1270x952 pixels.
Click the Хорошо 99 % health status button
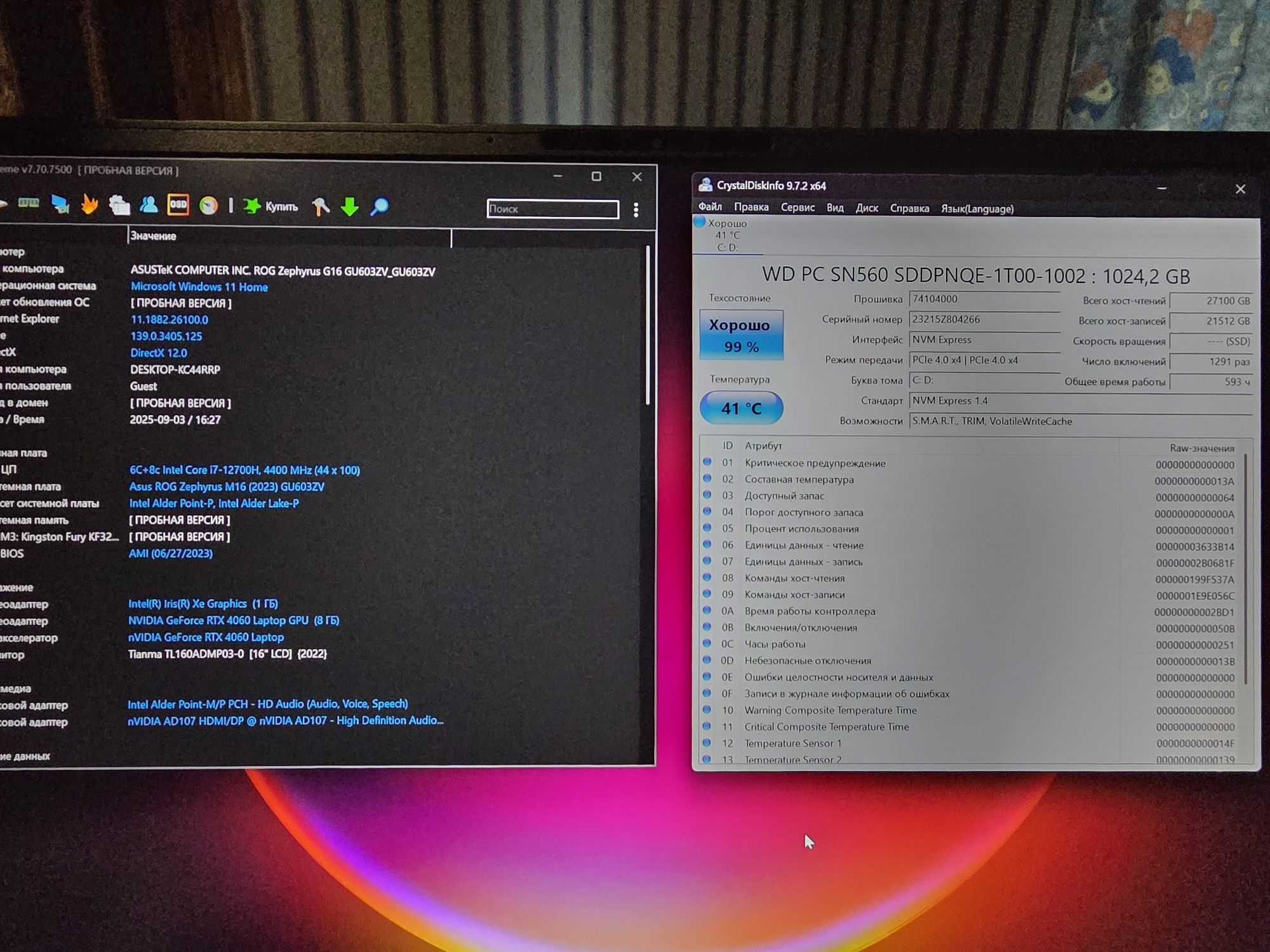point(741,335)
